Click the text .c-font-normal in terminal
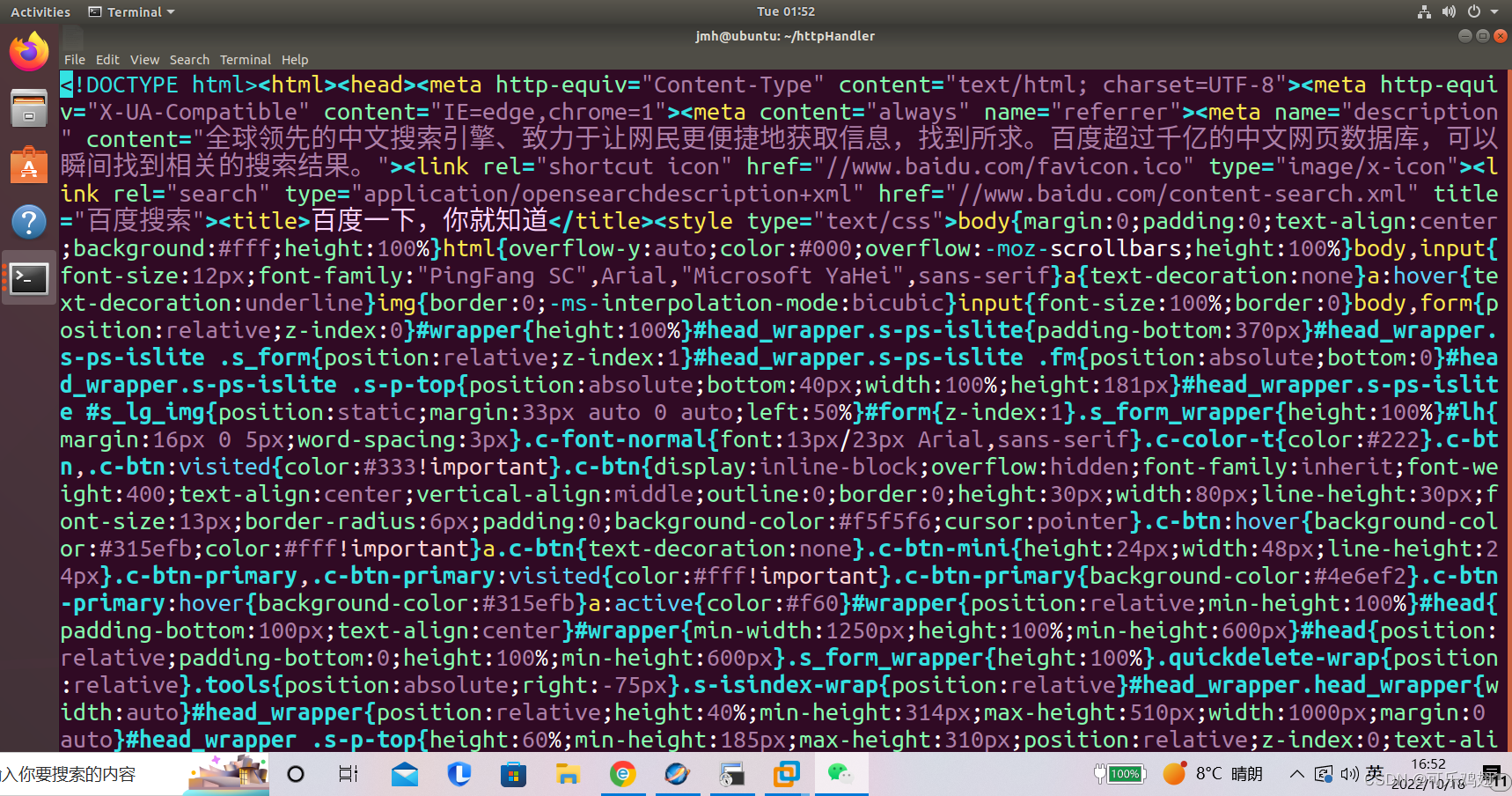 [x=614, y=439]
